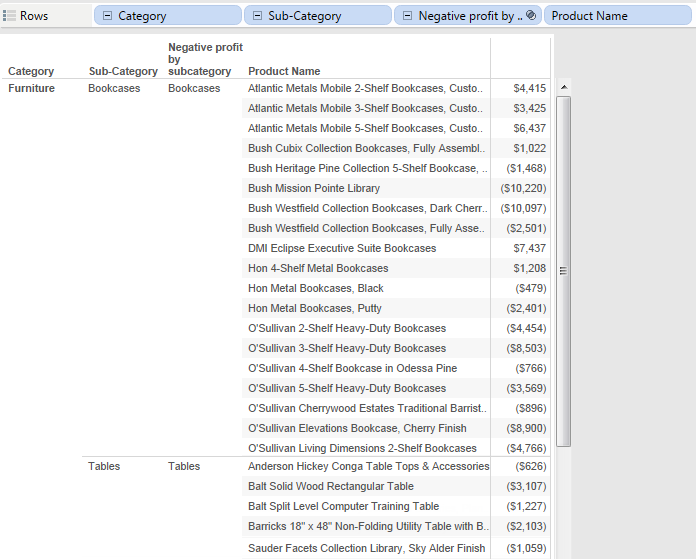Select the Furniture category cell
Image resolution: width=696 pixels, height=559 pixels.
(x=31, y=88)
